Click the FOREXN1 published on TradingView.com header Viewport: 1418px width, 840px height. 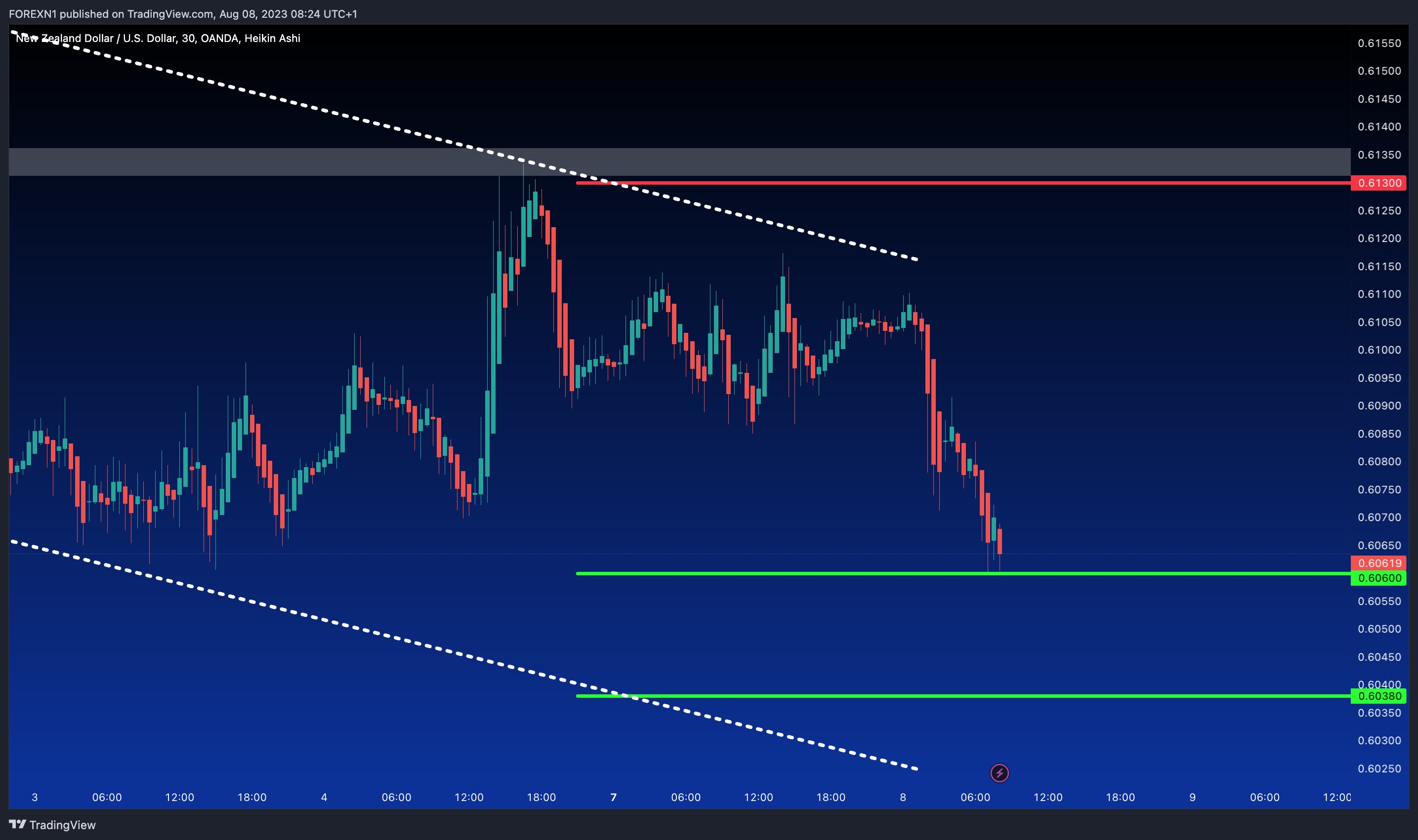[183, 14]
